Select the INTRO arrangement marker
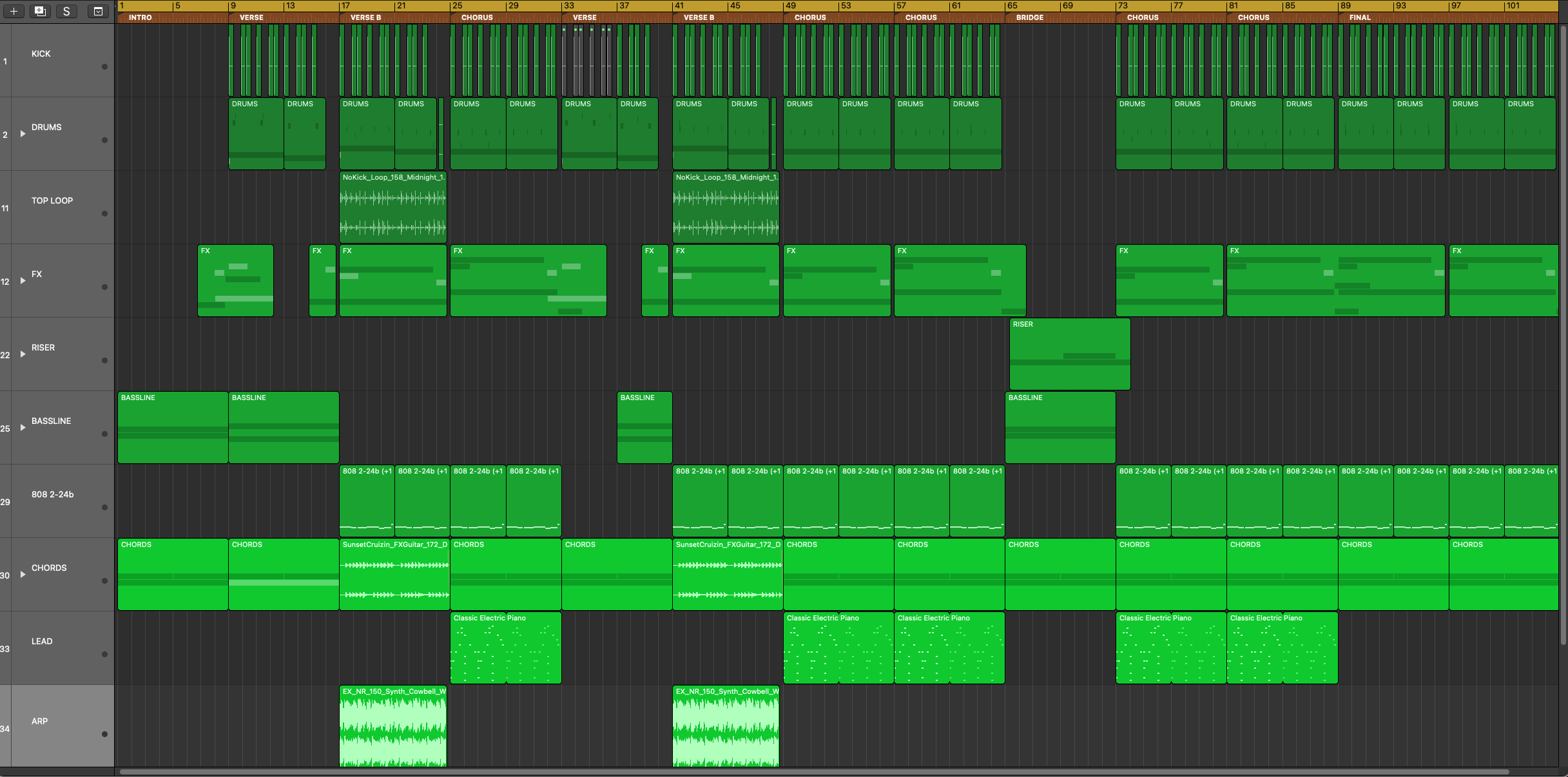Image resolution: width=1568 pixels, height=777 pixels. [173, 17]
